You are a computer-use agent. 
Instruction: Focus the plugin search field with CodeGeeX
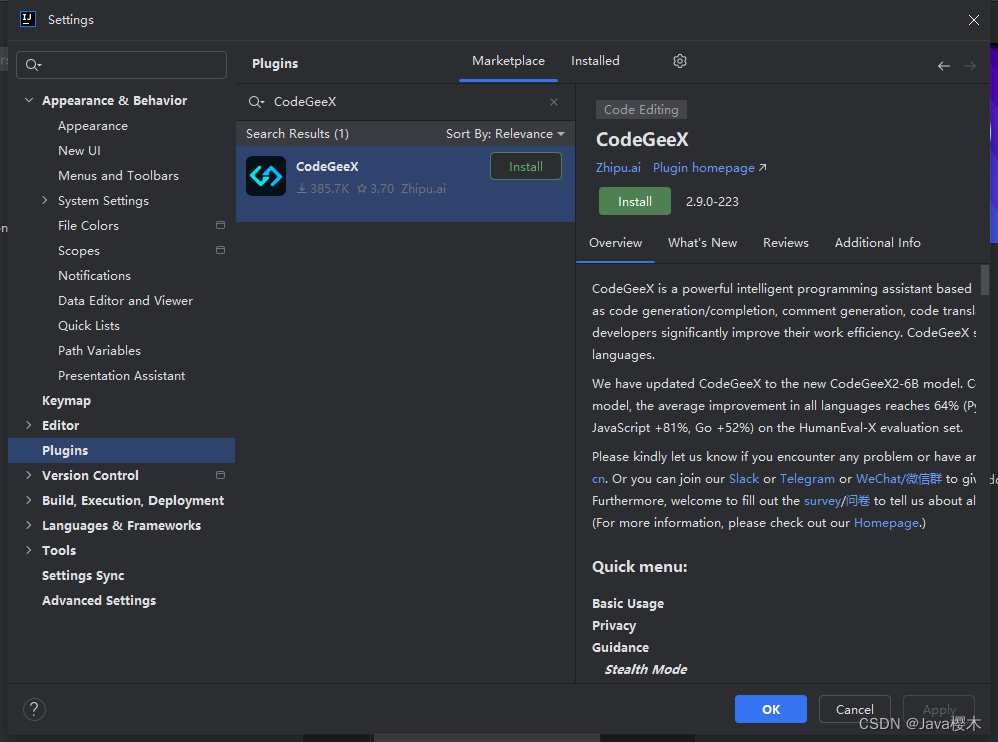tap(405, 102)
